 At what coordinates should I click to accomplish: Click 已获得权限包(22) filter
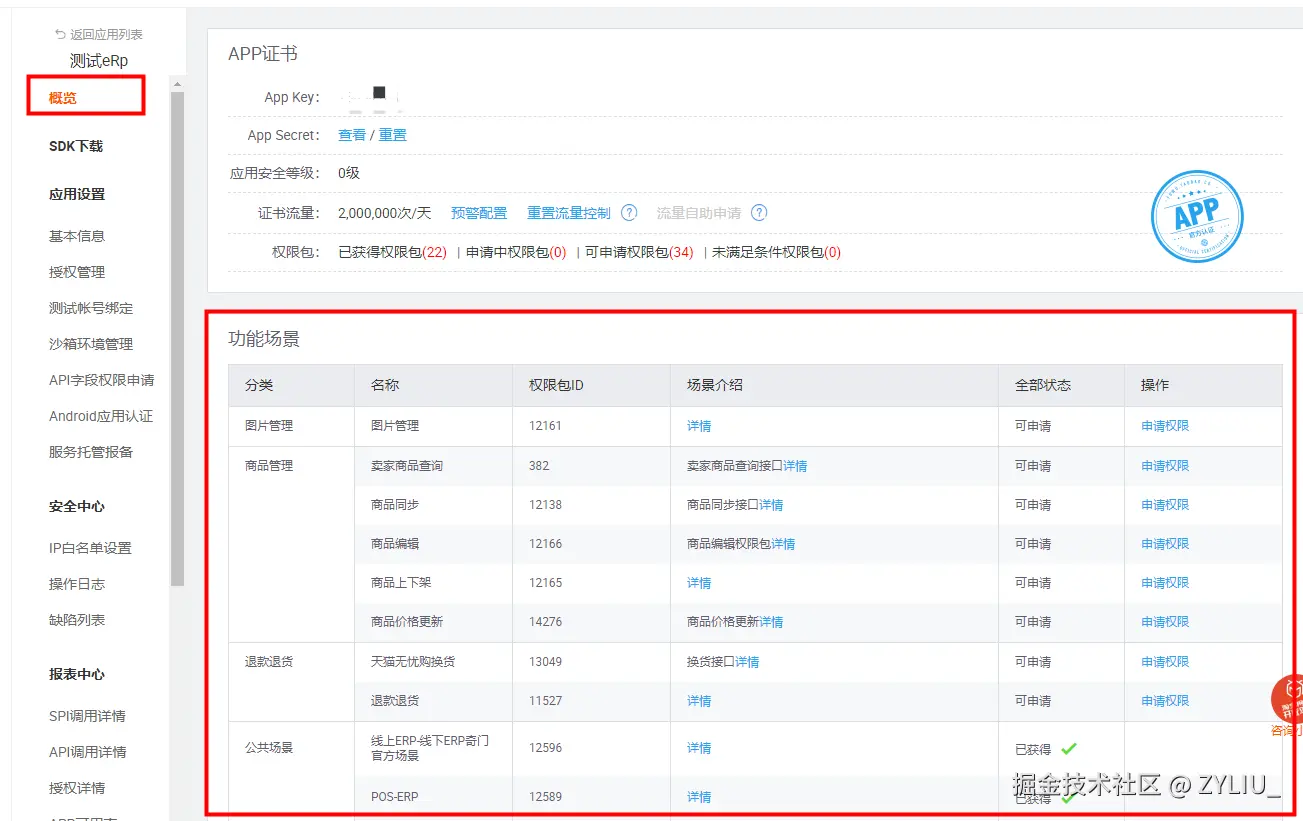click(x=393, y=252)
